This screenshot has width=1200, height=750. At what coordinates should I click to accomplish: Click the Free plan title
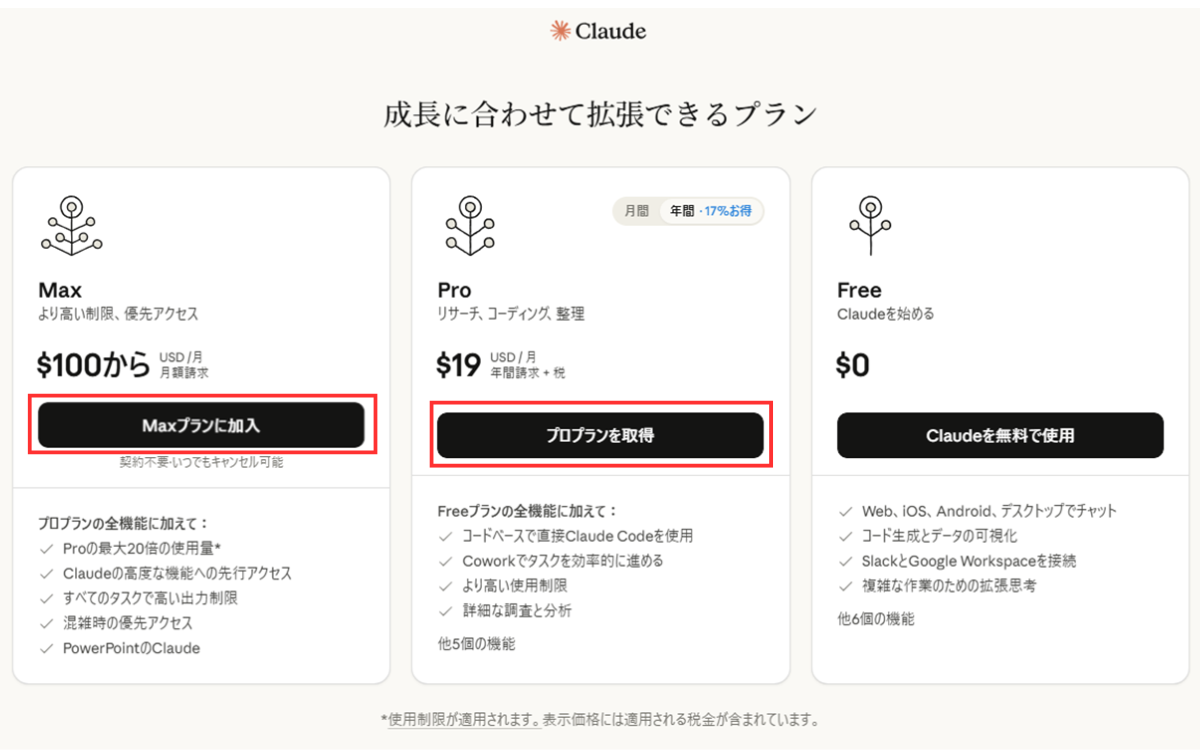859,290
